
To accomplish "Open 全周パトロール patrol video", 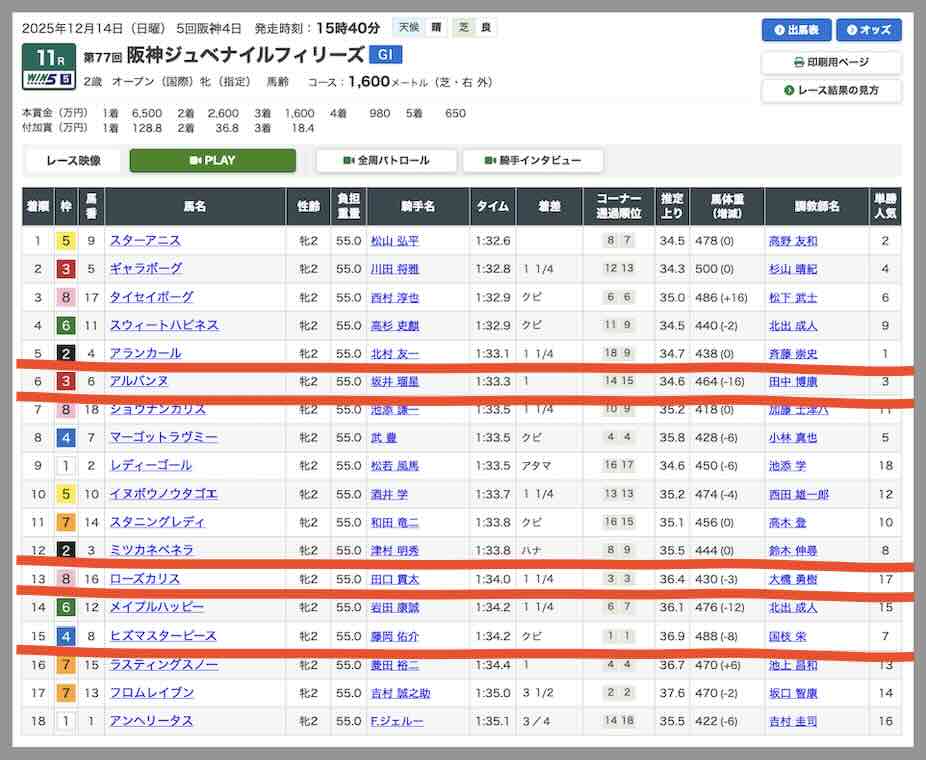I will click(x=386, y=160).
